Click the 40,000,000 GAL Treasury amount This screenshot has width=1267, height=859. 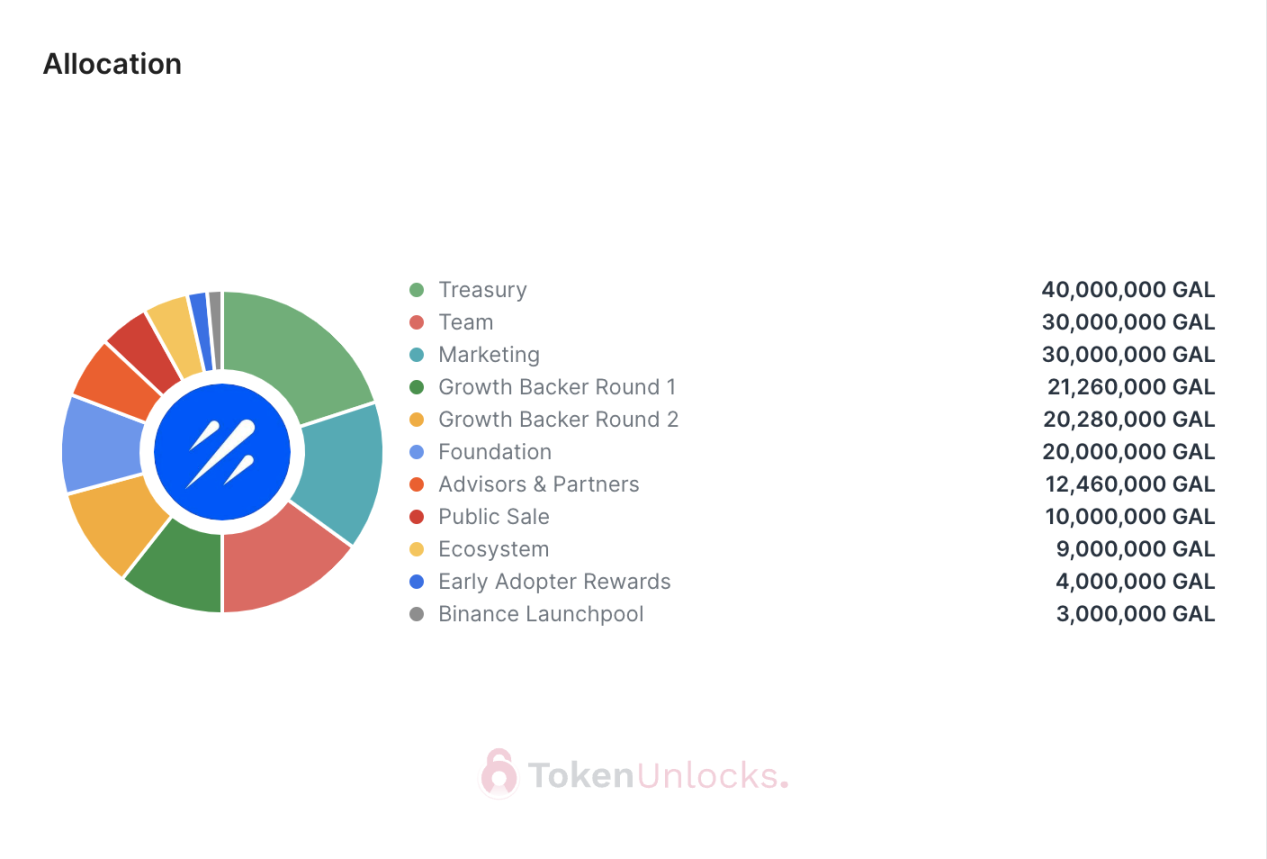(x=1128, y=290)
